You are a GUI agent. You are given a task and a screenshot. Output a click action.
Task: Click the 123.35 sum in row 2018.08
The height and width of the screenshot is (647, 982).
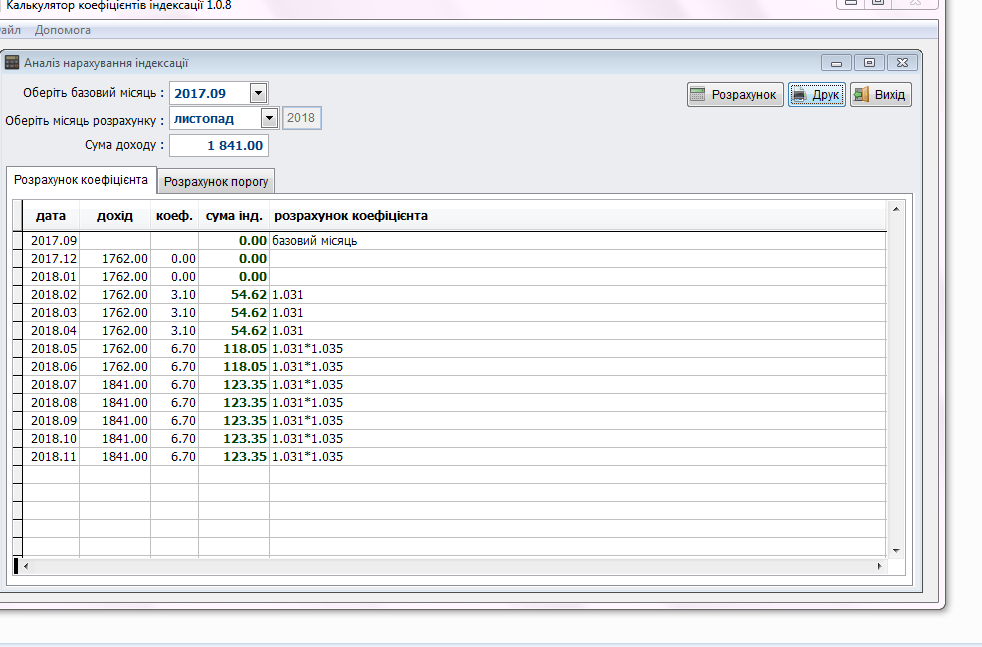234,403
